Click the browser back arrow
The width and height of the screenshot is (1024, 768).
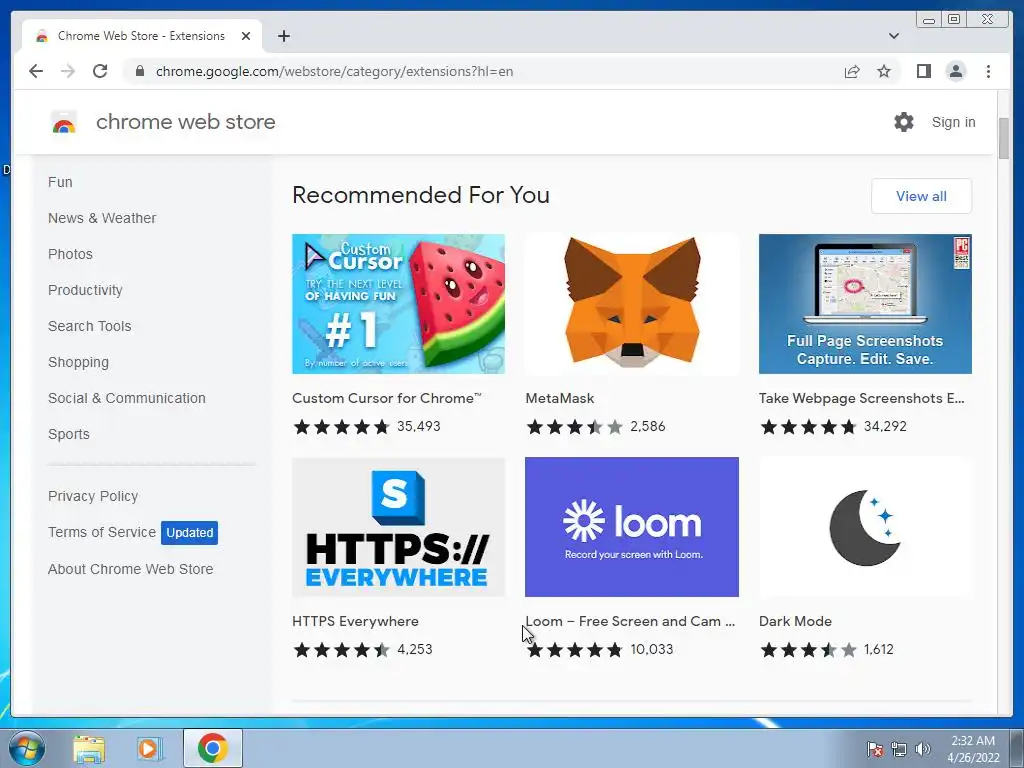coord(36,71)
